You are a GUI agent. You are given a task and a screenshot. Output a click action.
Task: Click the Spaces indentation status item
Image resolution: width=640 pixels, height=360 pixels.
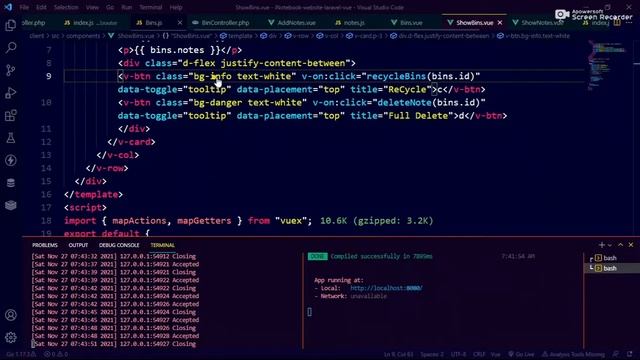point(432,354)
